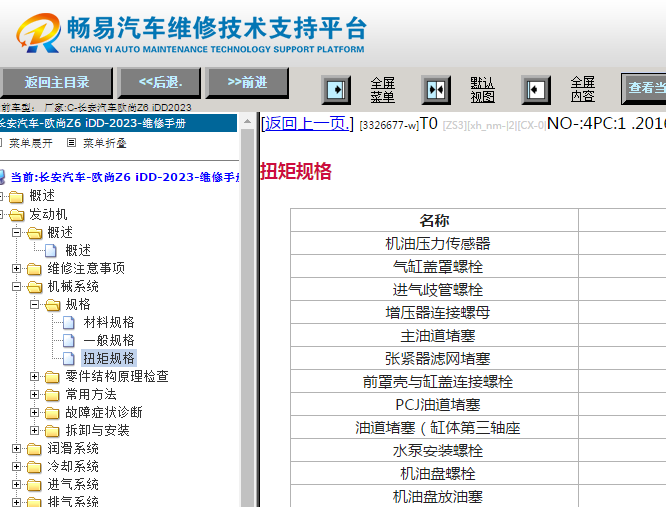Click the page icon beside 扭矩规格

[x=69, y=358]
